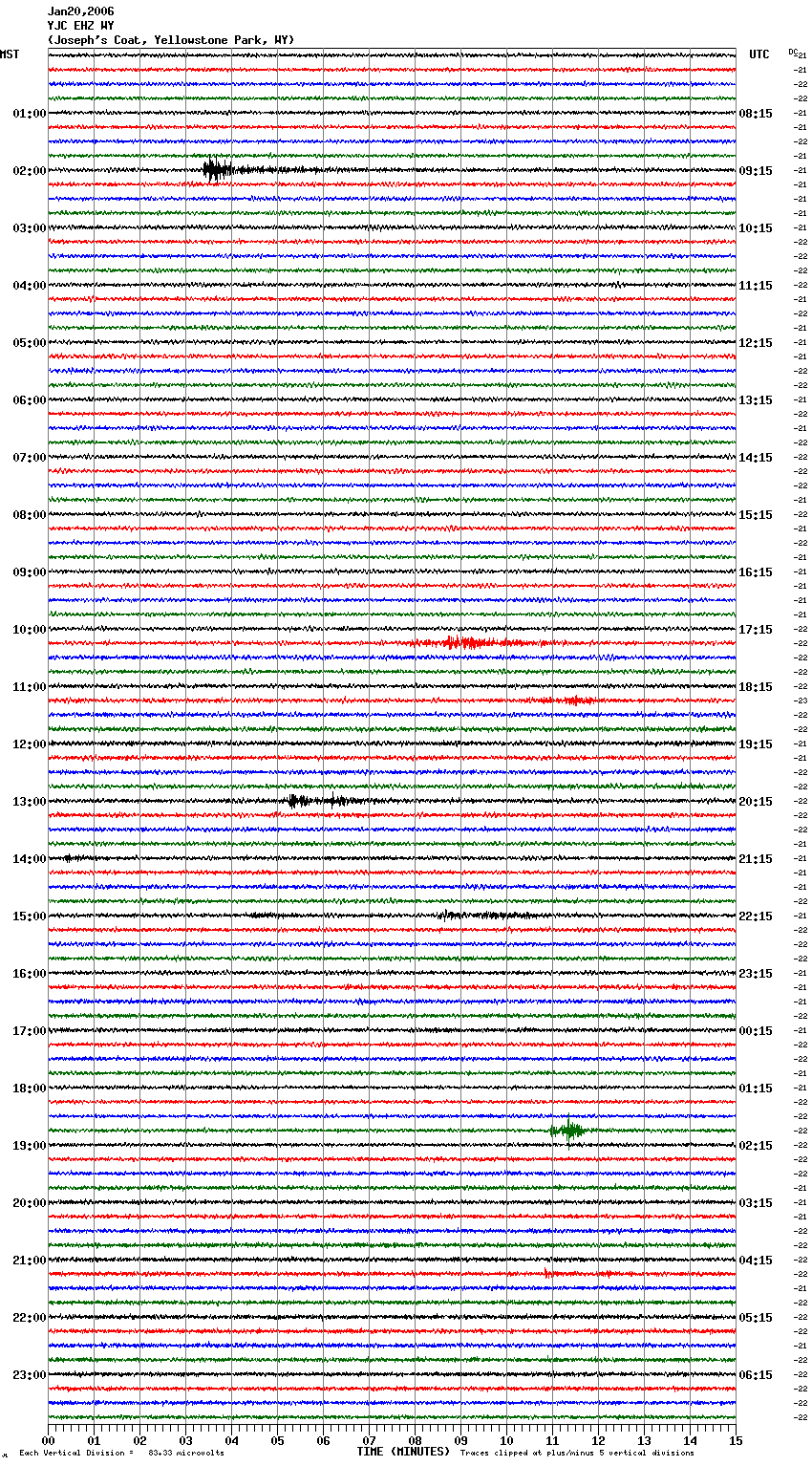Screen dimensions: 812x1466
Task: Select the 05:00 MST time label
Action: [29, 343]
